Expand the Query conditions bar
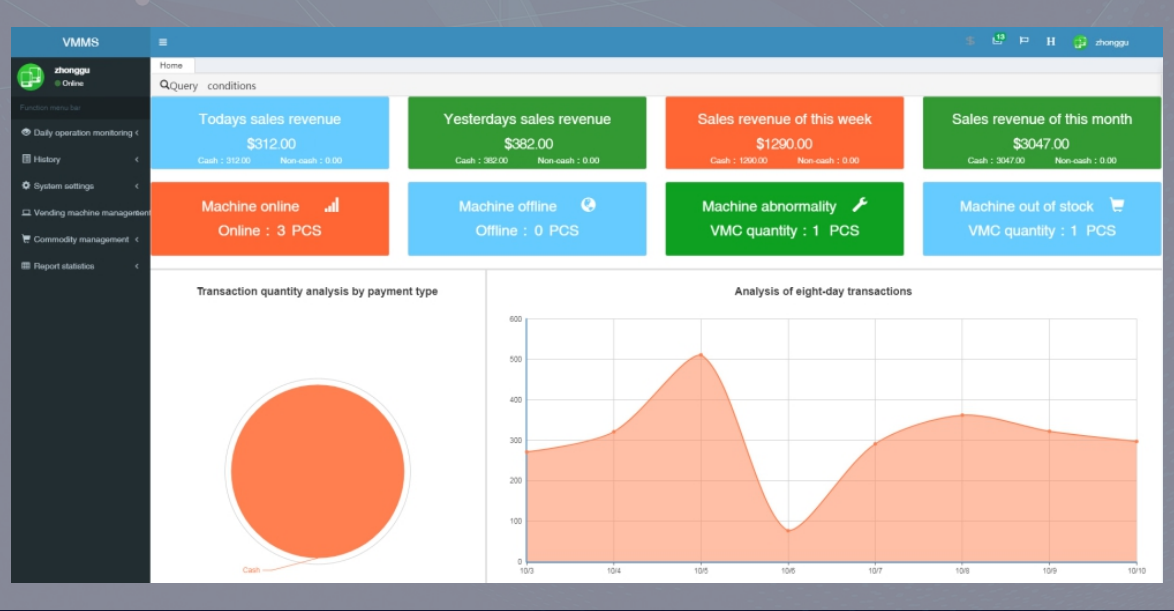Image resolution: width=1174 pixels, height=611 pixels. point(656,85)
